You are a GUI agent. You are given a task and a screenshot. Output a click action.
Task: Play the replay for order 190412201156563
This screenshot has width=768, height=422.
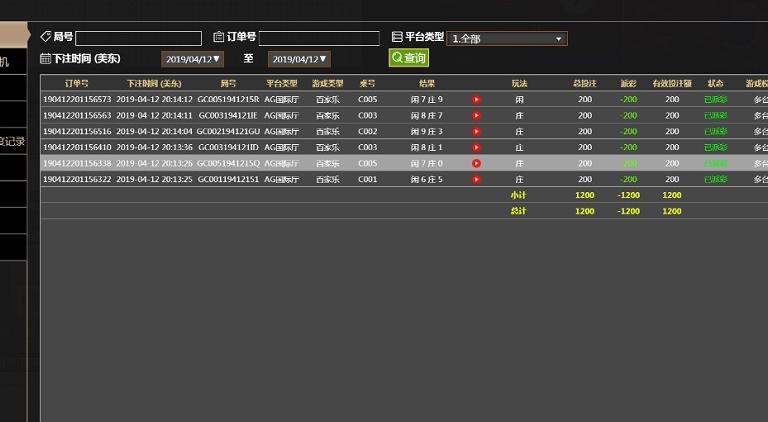(x=476, y=116)
